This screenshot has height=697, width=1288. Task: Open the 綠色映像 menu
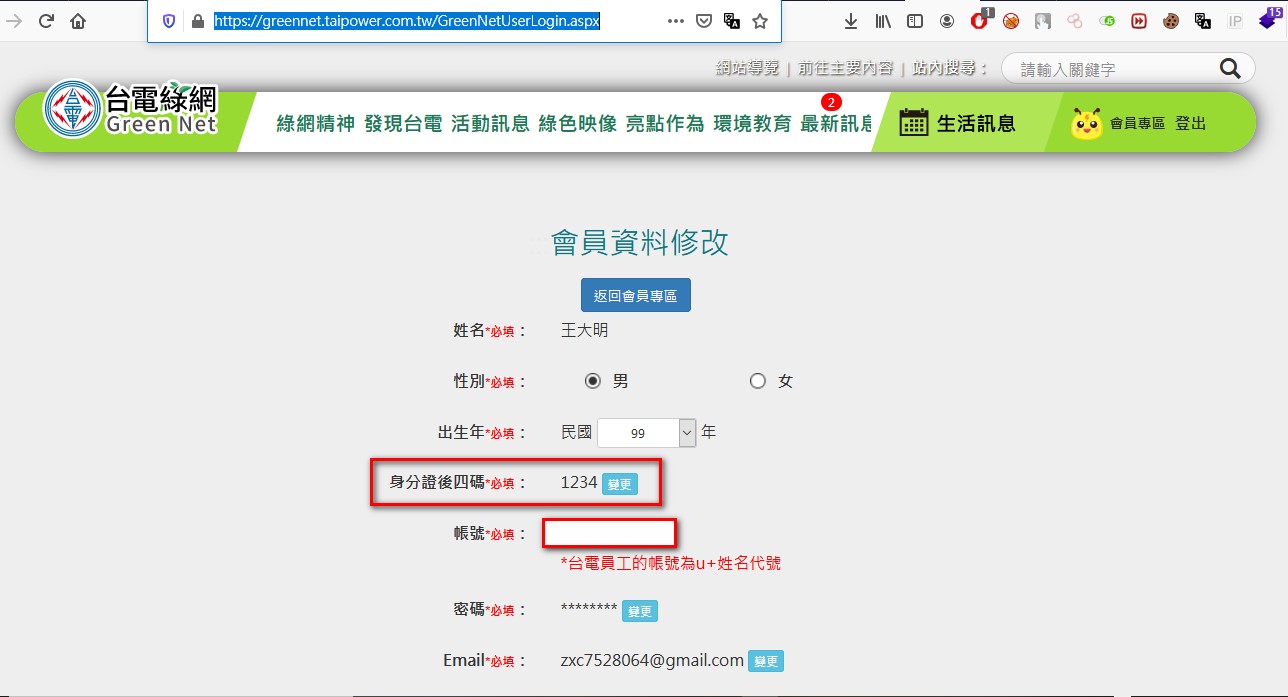coord(578,124)
